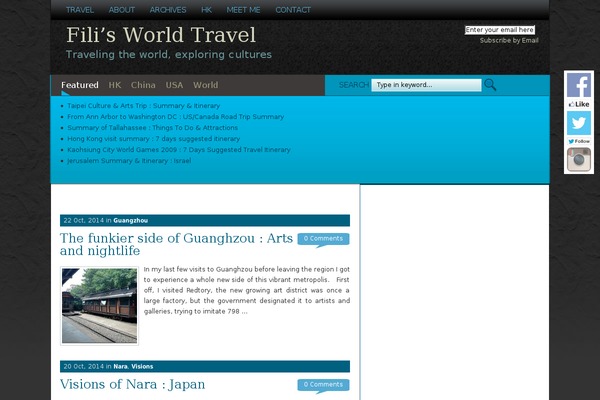Open the ARCHIVES menu item
The width and height of the screenshot is (600, 400).
[x=168, y=10]
